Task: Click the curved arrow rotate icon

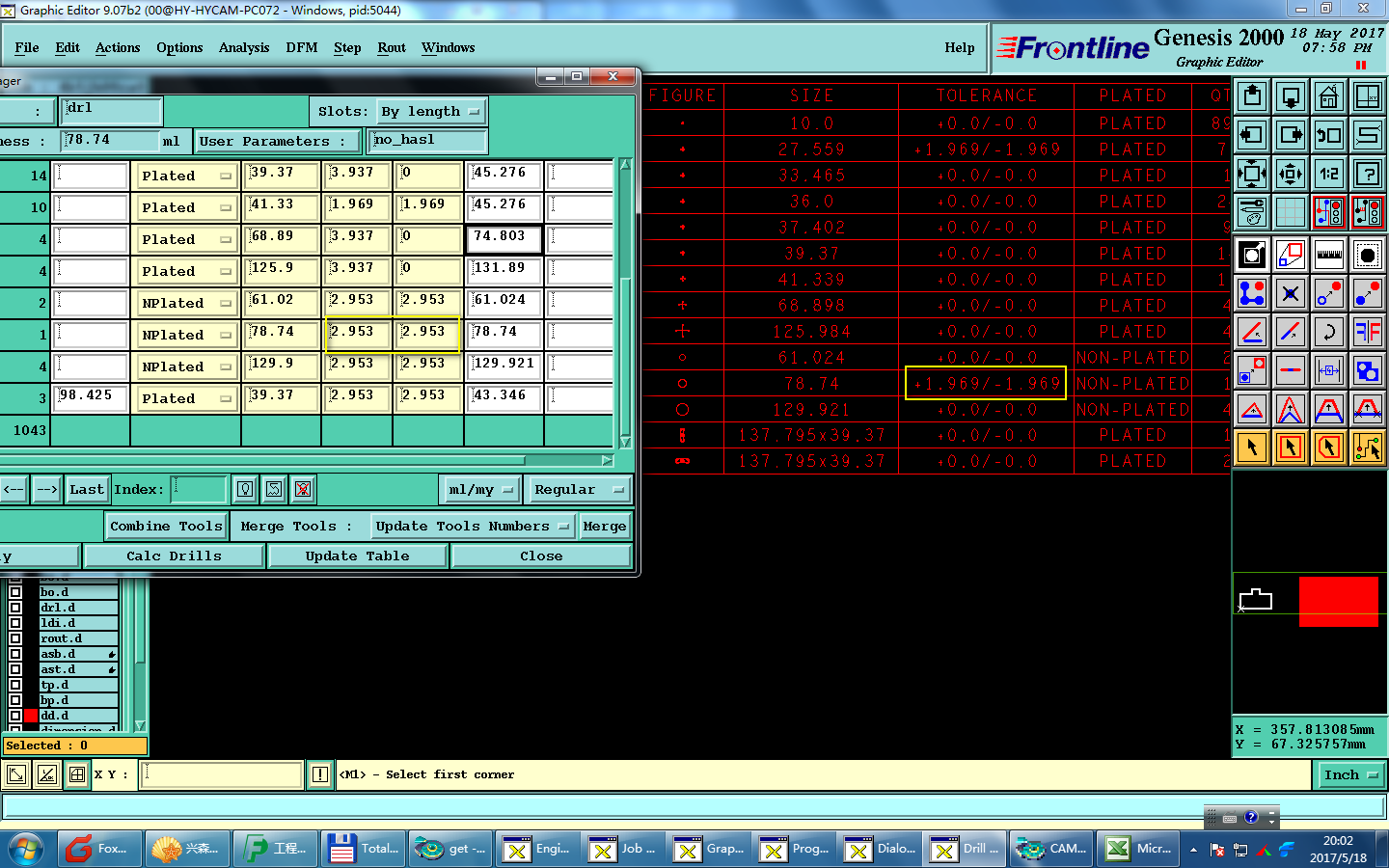Action: [1329, 332]
